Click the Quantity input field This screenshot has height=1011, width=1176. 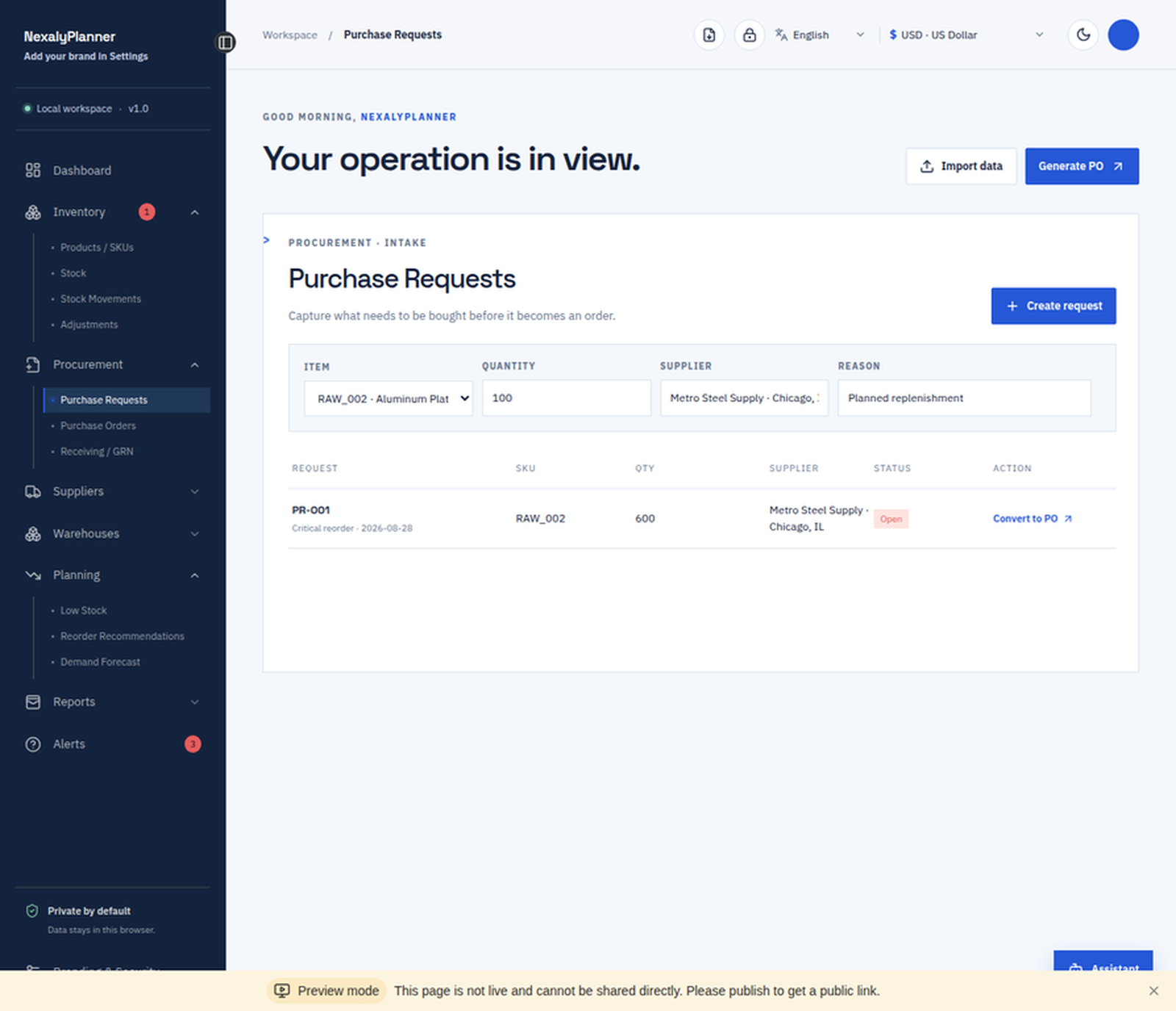(x=567, y=398)
